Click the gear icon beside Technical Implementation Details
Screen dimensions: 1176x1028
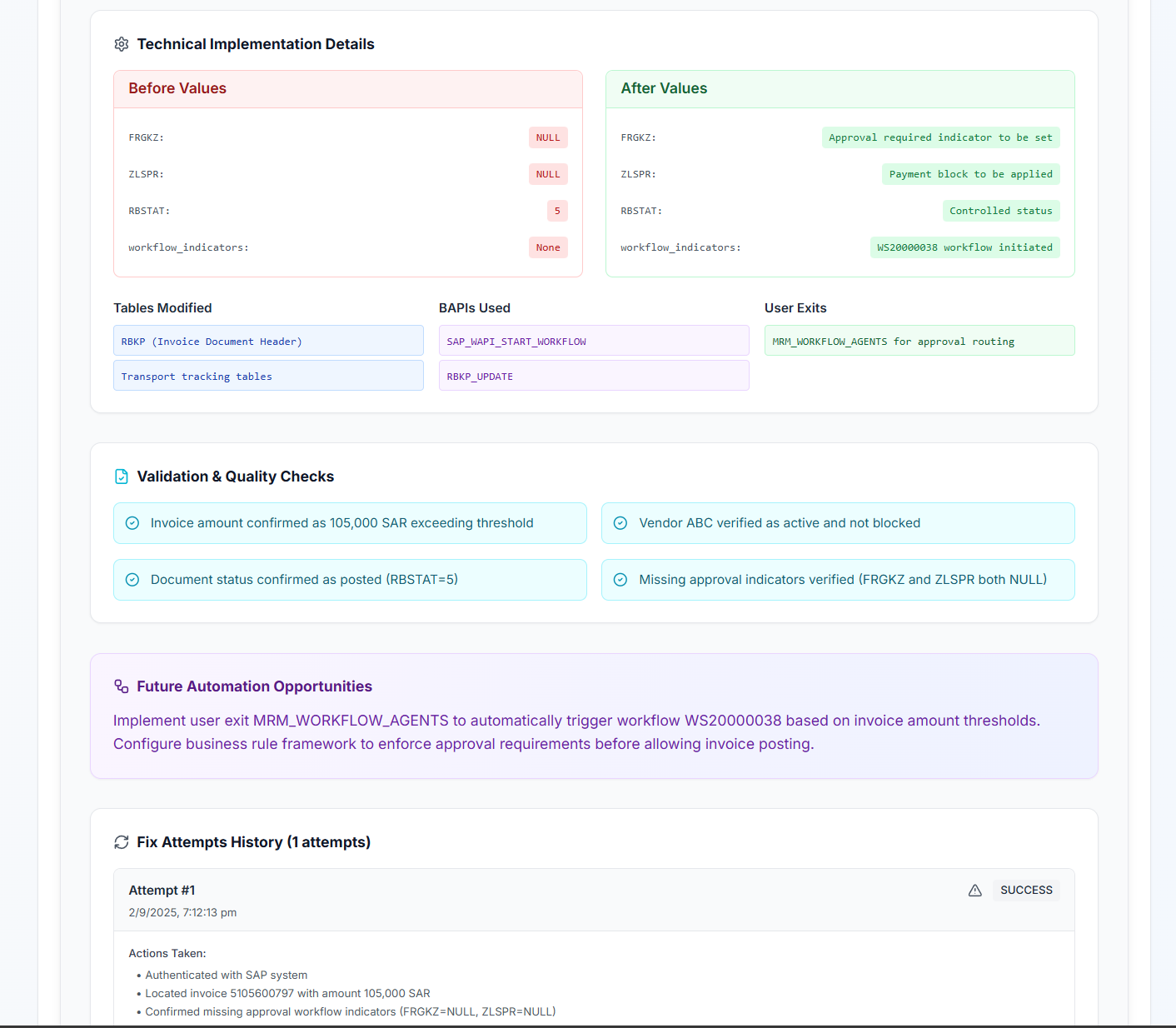pos(122,44)
